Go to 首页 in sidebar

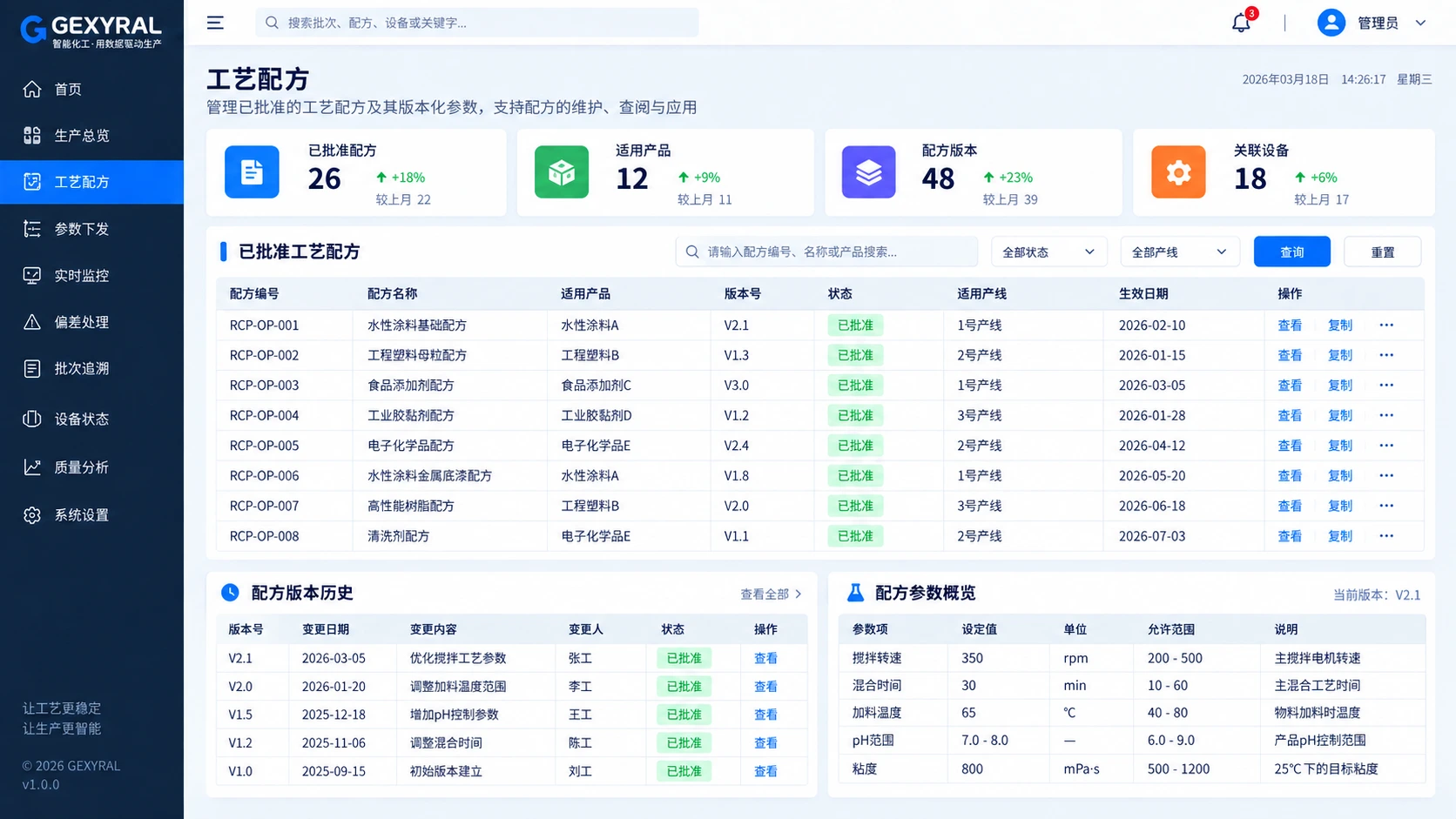(x=91, y=89)
